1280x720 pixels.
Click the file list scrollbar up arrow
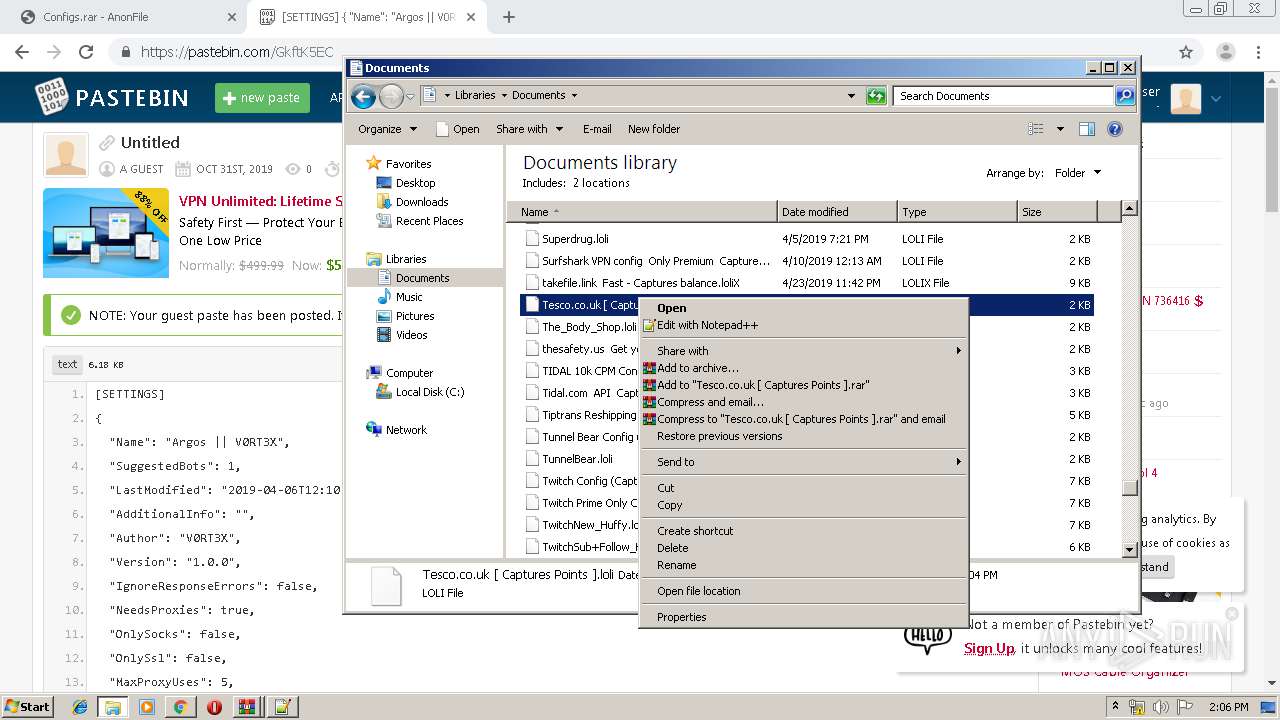pyautogui.click(x=1129, y=209)
